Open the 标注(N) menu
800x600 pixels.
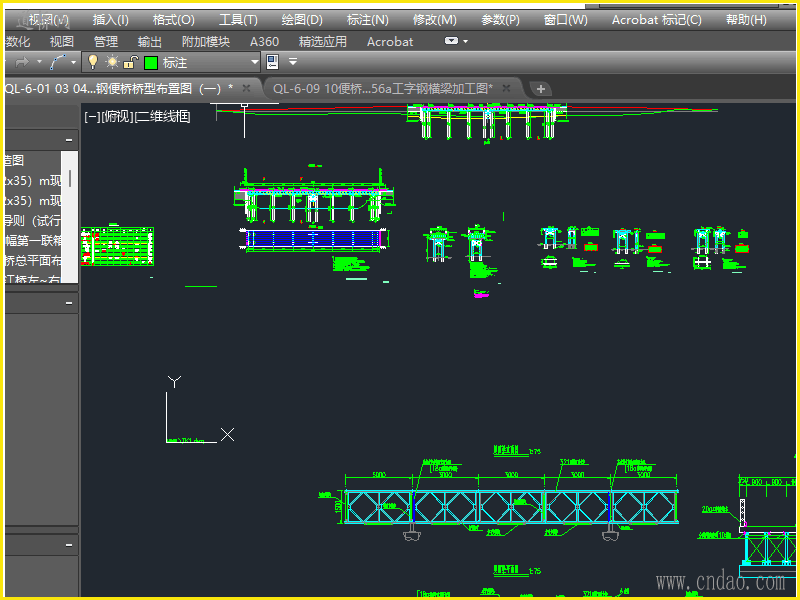point(367,20)
